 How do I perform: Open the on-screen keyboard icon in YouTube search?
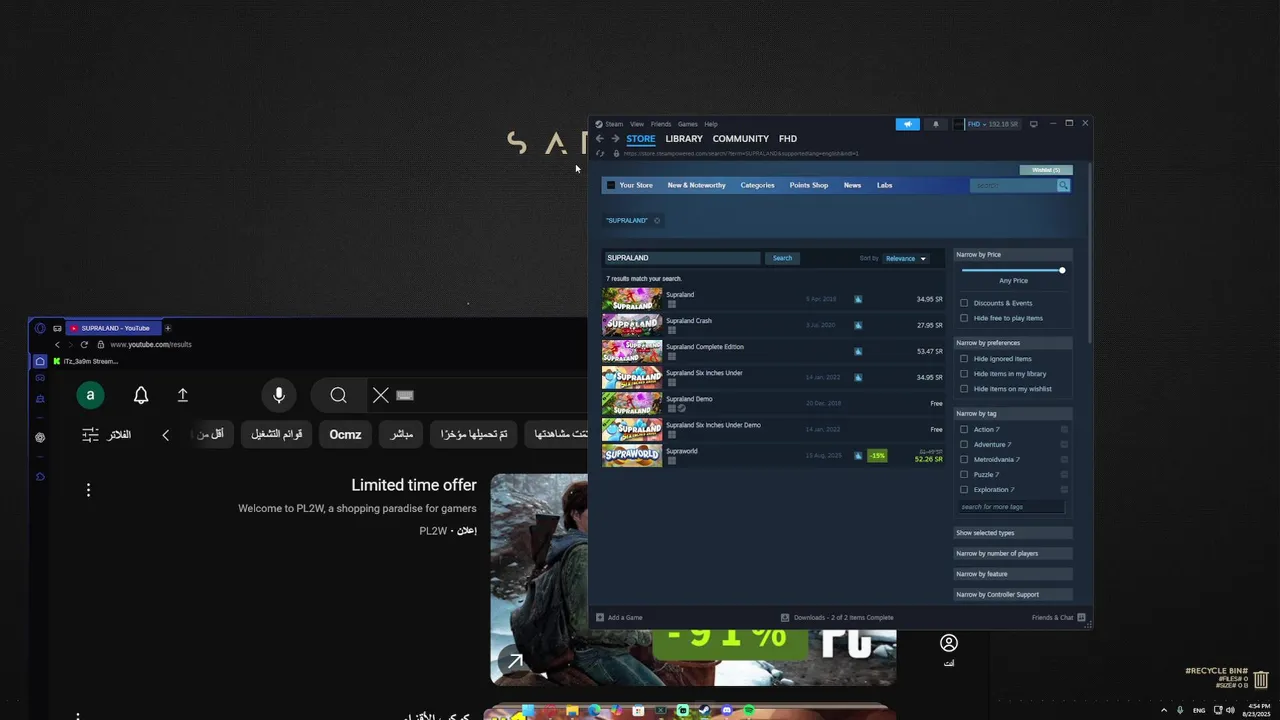tap(405, 395)
